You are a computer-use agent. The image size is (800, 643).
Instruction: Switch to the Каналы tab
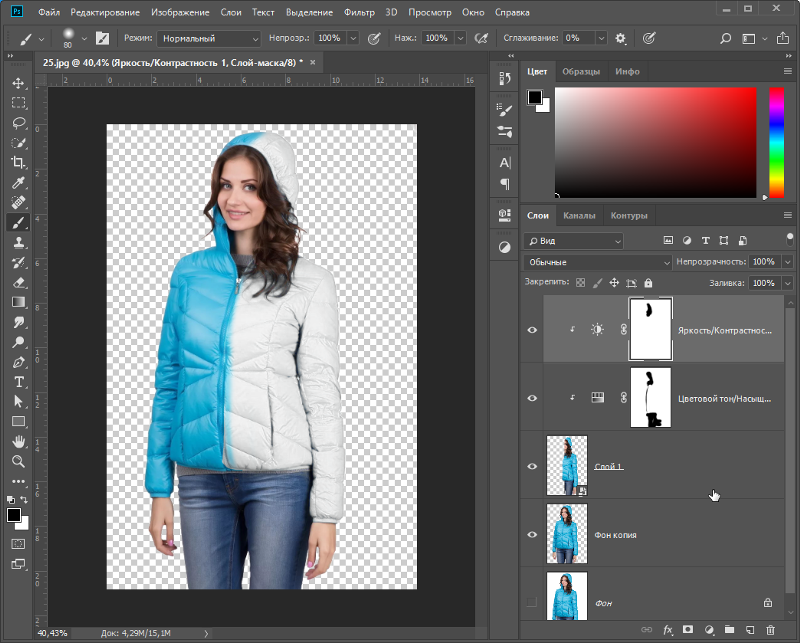pos(579,215)
